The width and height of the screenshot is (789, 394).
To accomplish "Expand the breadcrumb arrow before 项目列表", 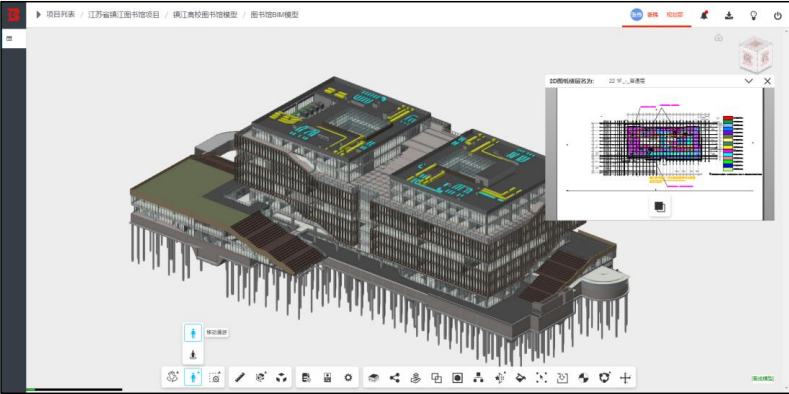I will (38, 15).
